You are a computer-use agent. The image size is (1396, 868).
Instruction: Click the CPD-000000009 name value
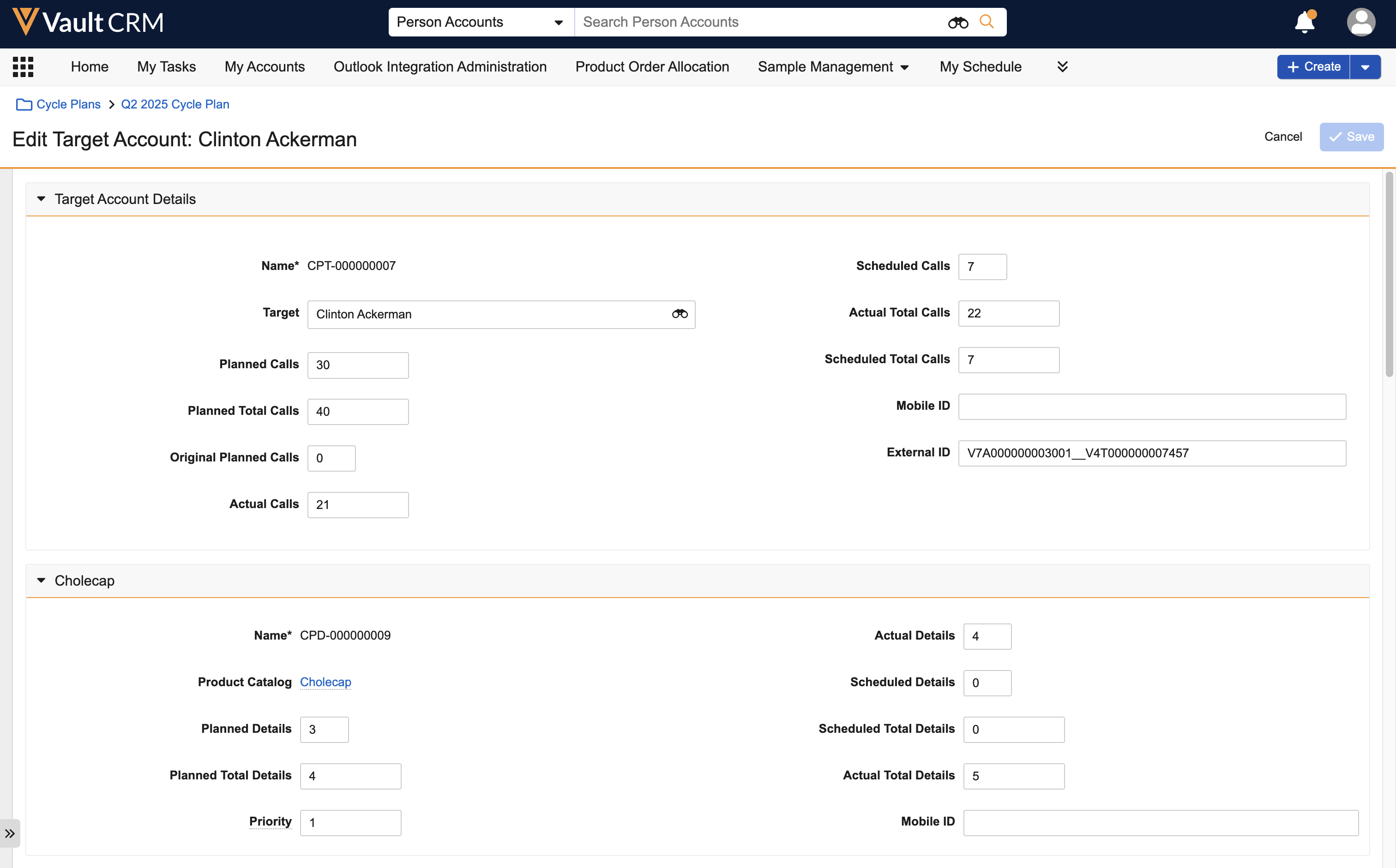click(x=345, y=635)
